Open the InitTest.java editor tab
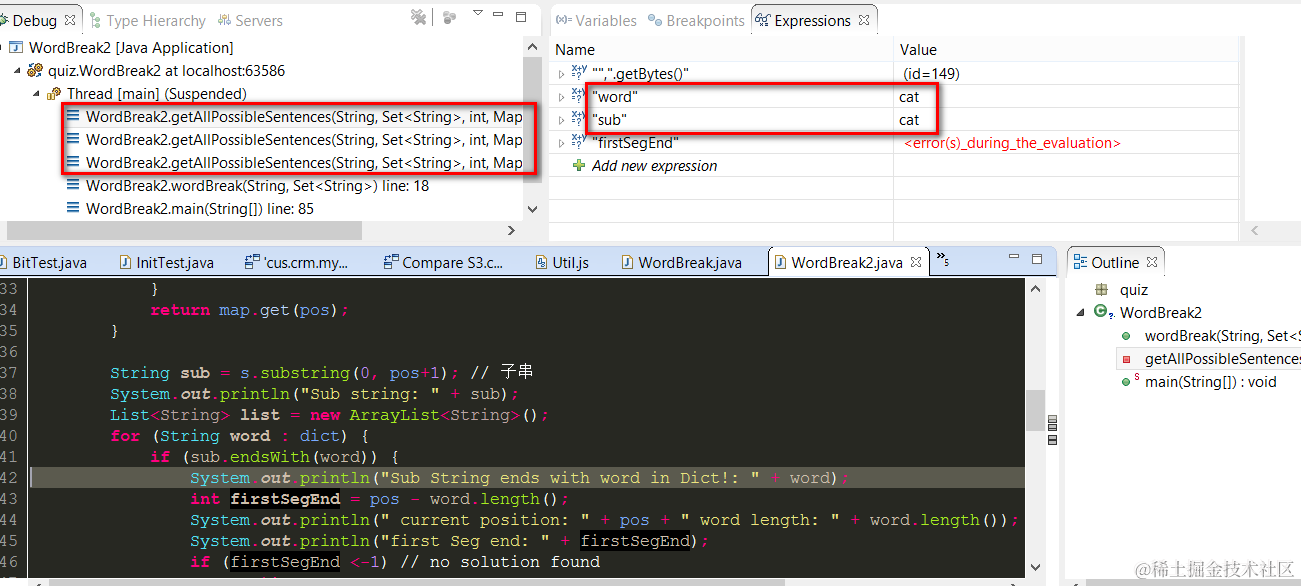This screenshot has width=1301, height=586. 166,263
